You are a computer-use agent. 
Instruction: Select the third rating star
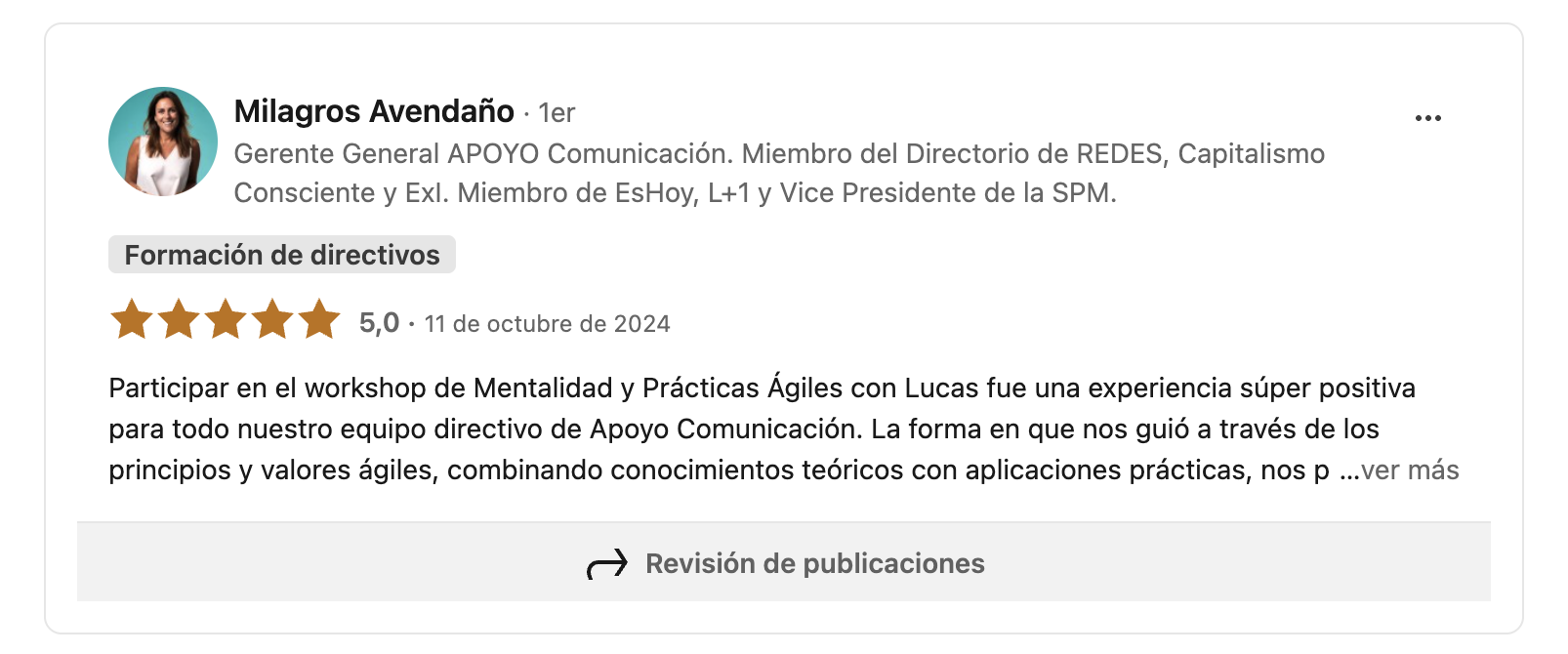226,320
